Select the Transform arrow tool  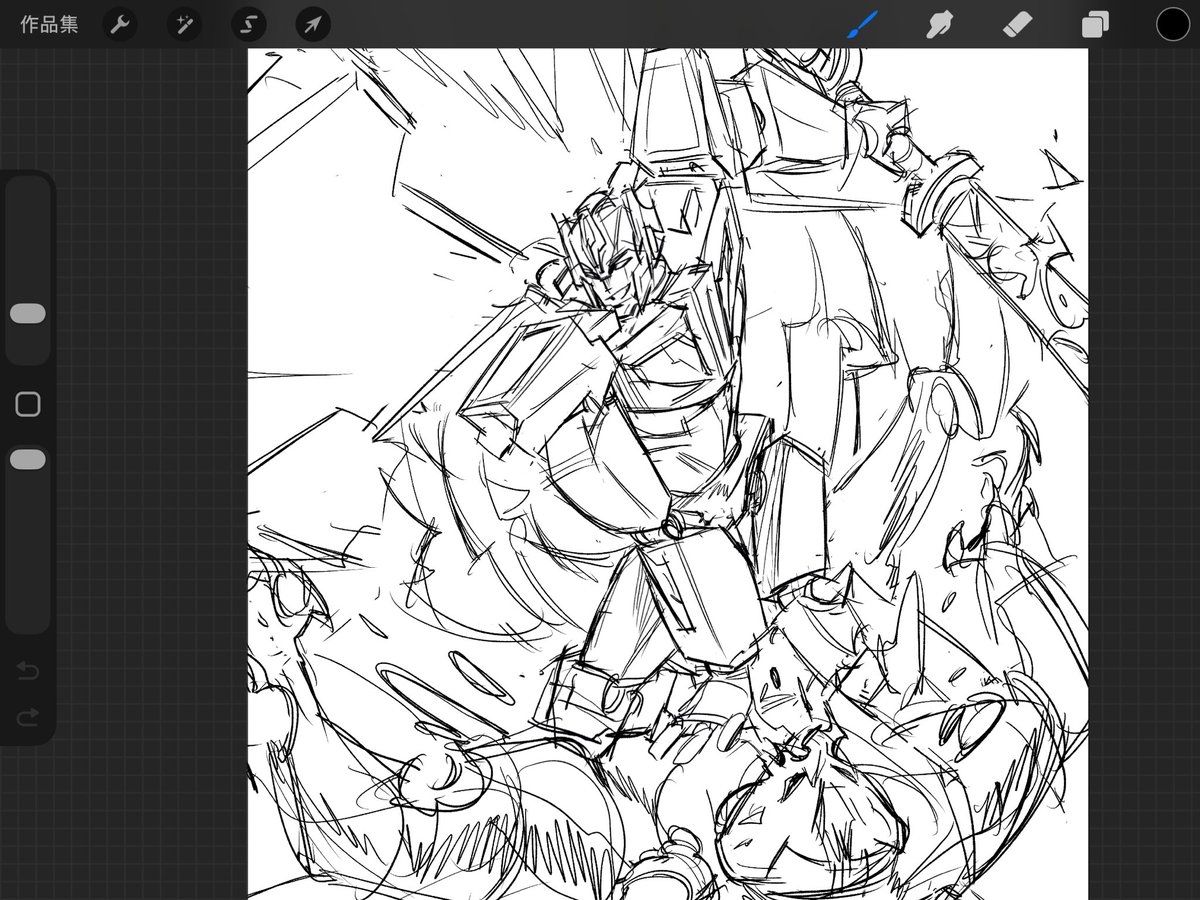point(313,24)
